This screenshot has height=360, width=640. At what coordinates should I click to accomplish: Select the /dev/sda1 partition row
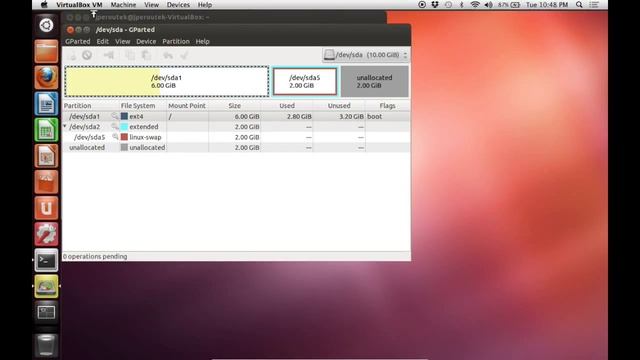point(236,116)
